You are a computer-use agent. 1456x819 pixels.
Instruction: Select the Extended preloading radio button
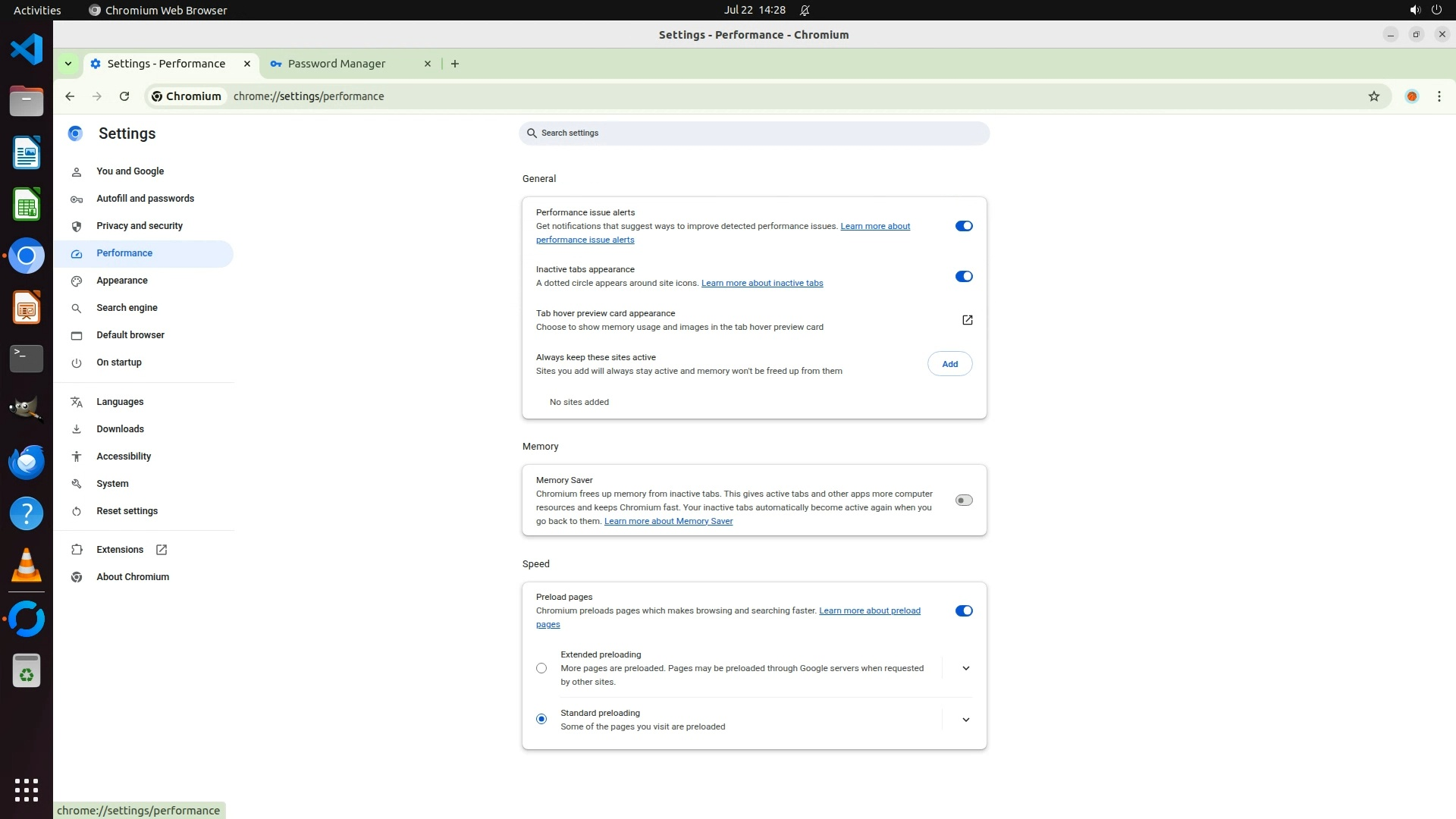541,668
